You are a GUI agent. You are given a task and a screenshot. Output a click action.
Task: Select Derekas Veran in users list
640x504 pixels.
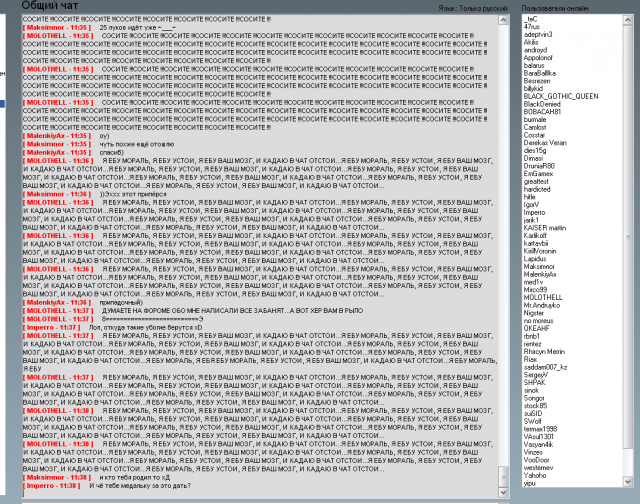(545, 143)
